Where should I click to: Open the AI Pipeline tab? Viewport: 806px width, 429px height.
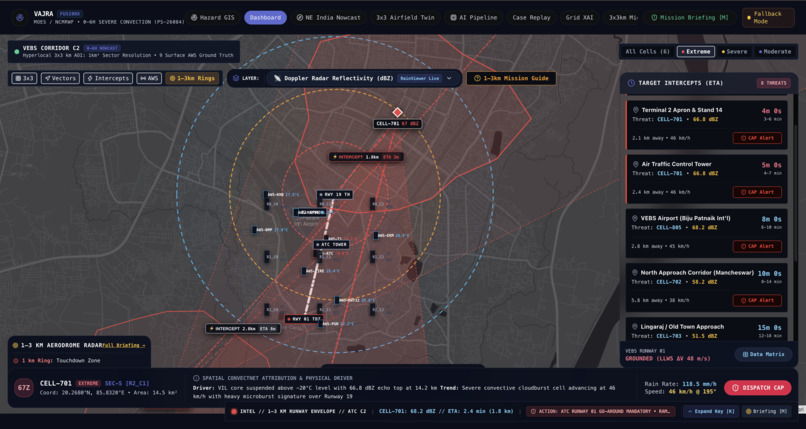tap(473, 17)
